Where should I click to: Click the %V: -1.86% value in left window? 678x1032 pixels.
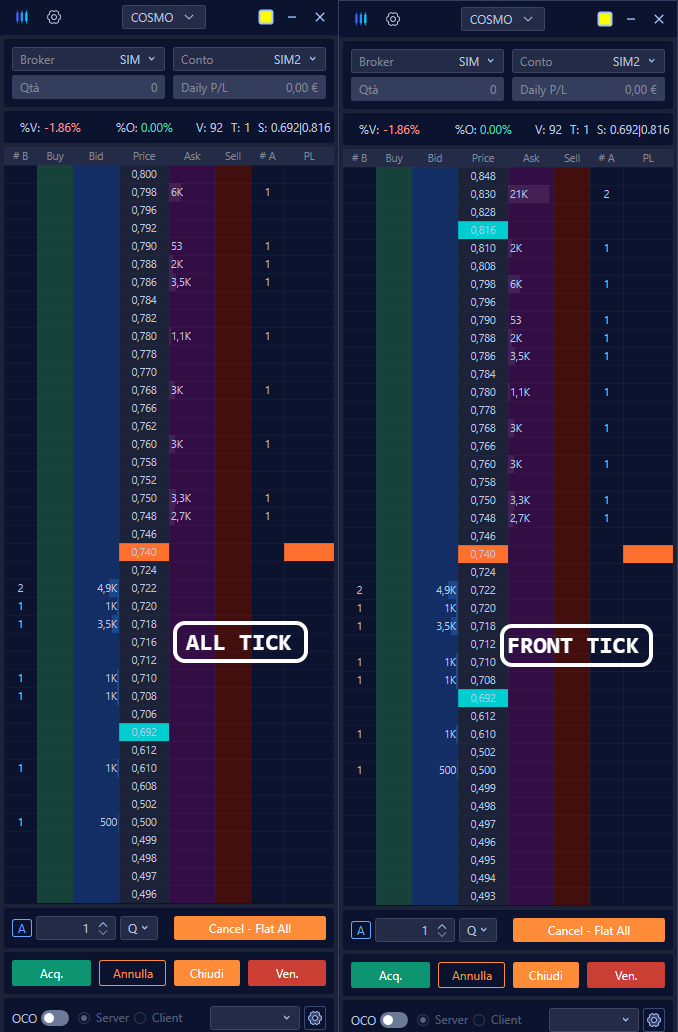pos(50,128)
